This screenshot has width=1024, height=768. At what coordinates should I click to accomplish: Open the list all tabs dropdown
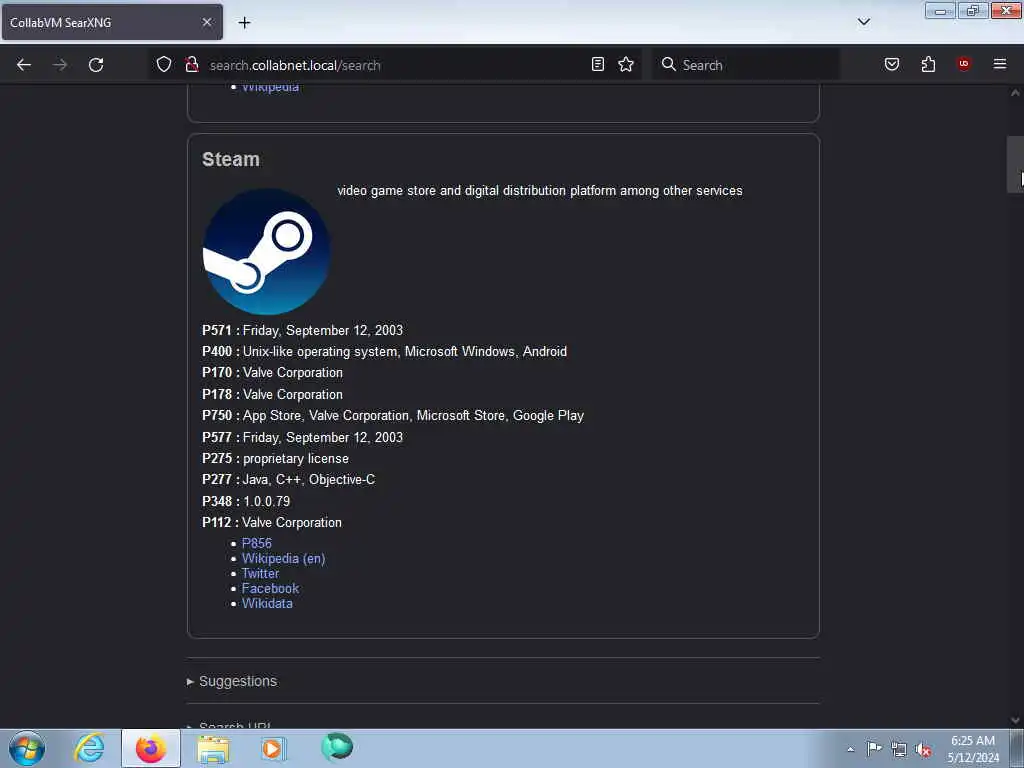point(864,22)
